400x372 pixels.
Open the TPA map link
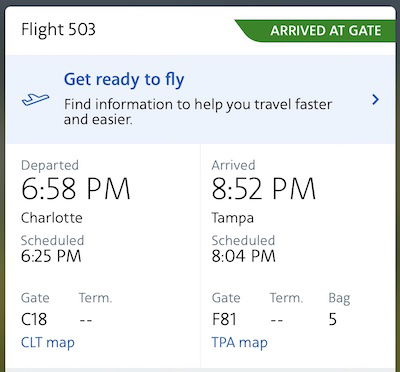pyautogui.click(x=239, y=343)
